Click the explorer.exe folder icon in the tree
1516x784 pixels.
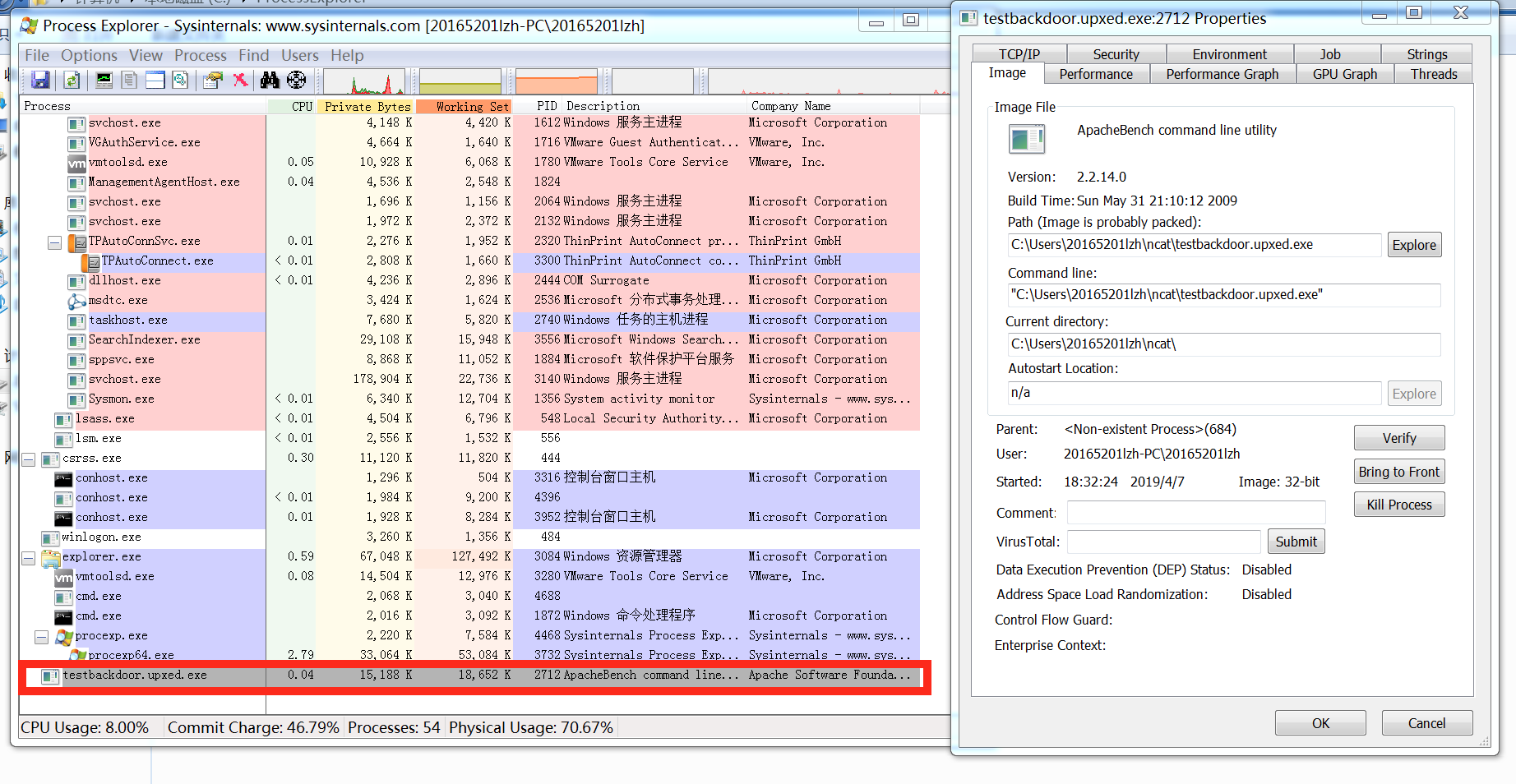pos(51,557)
